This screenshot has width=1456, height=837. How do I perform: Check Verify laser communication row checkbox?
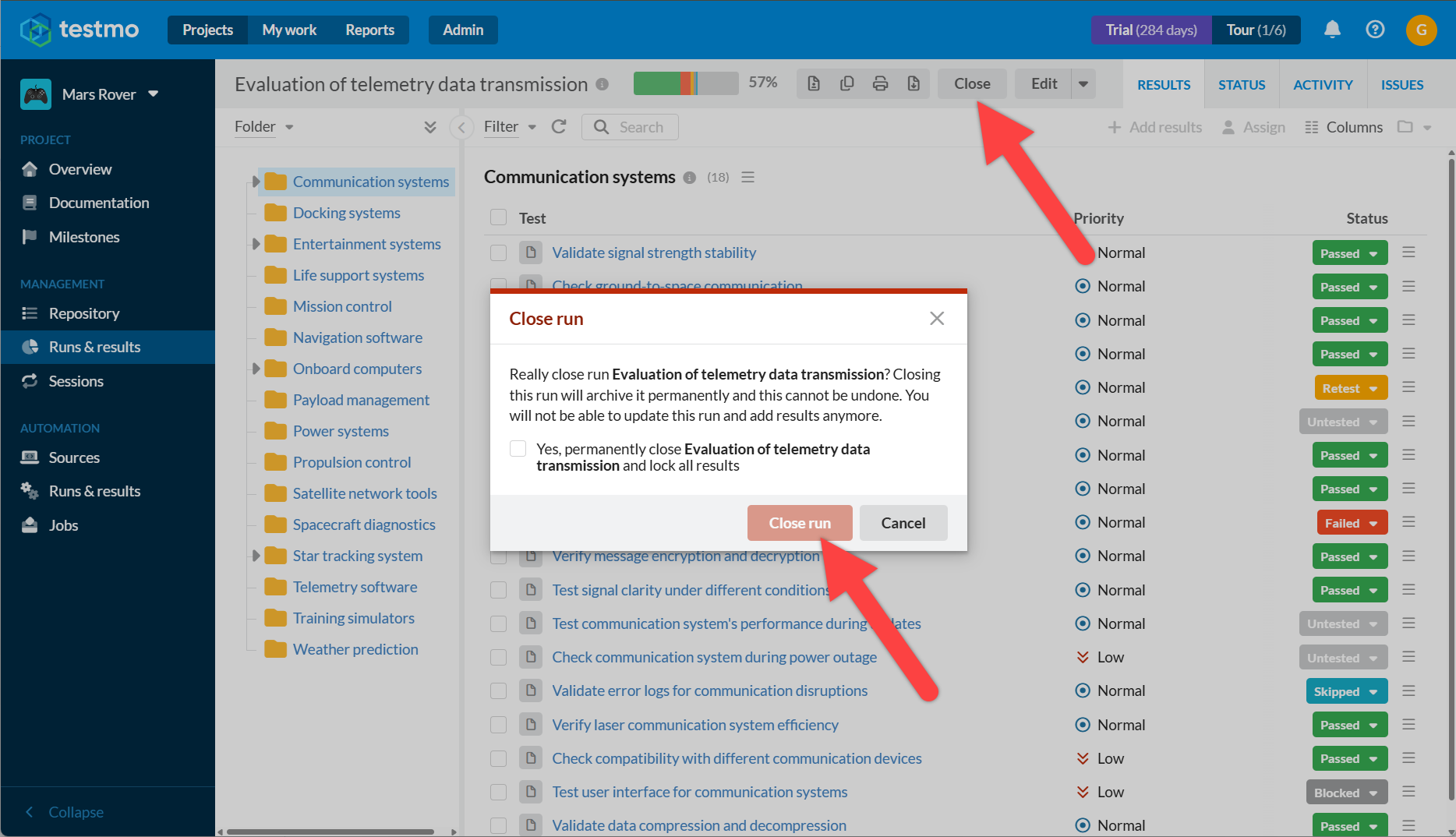(x=498, y=725)
